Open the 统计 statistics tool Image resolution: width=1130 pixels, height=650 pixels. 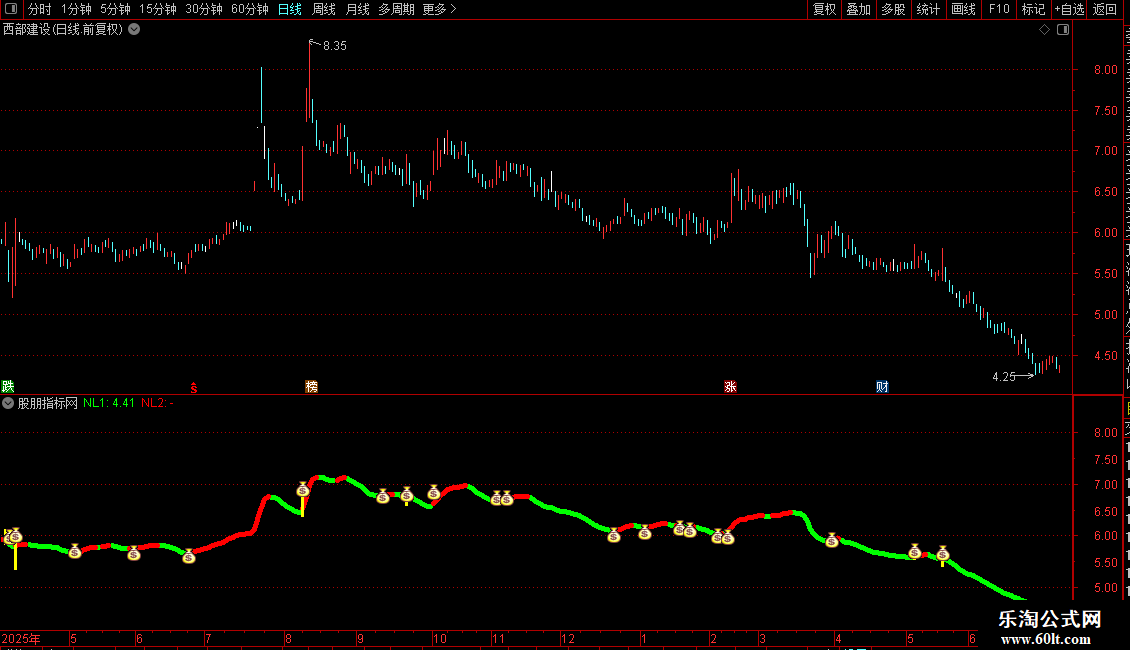pos(928,9)
